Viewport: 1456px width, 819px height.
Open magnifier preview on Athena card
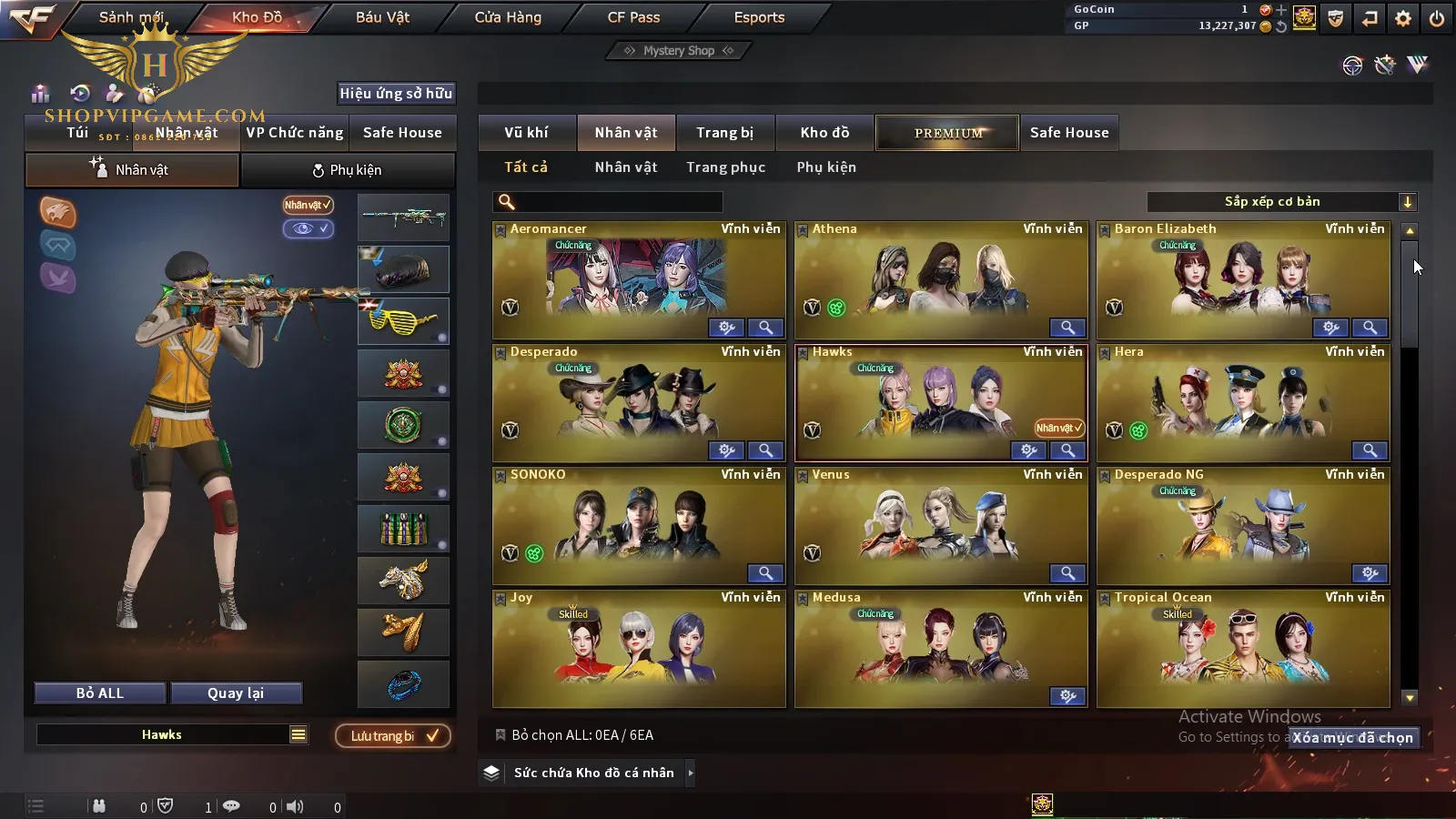1067,327
